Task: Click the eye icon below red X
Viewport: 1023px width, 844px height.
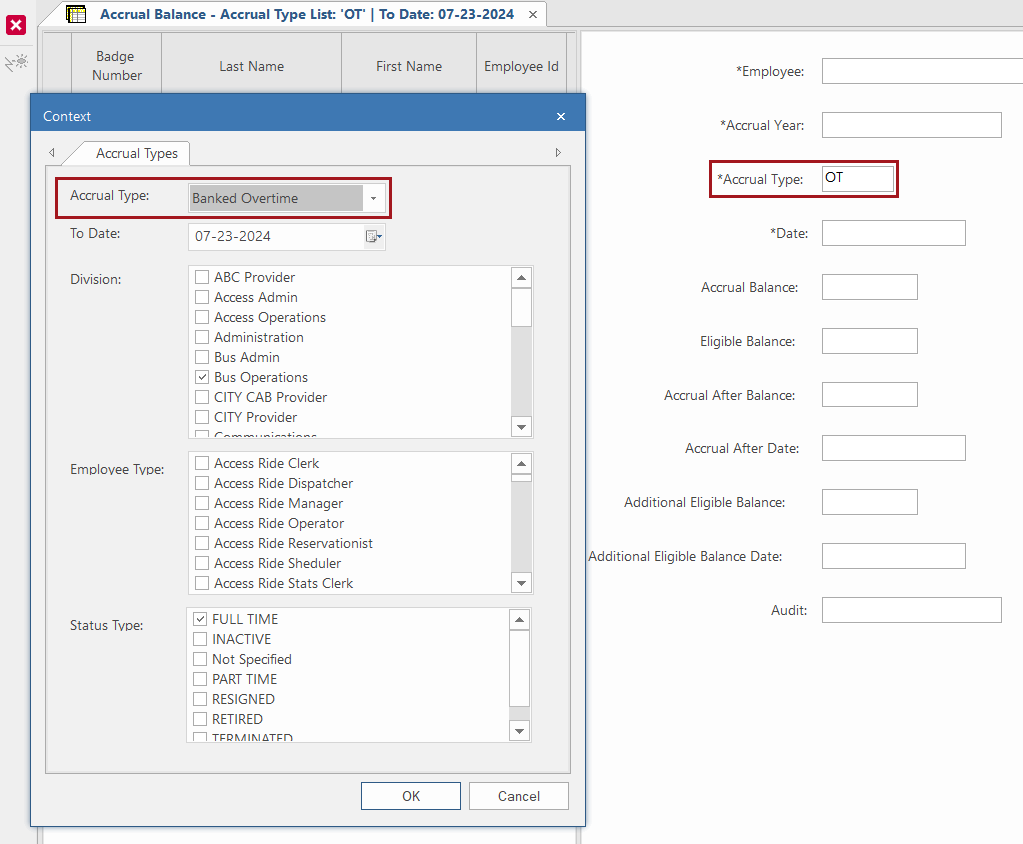Action: click(16, 63)
